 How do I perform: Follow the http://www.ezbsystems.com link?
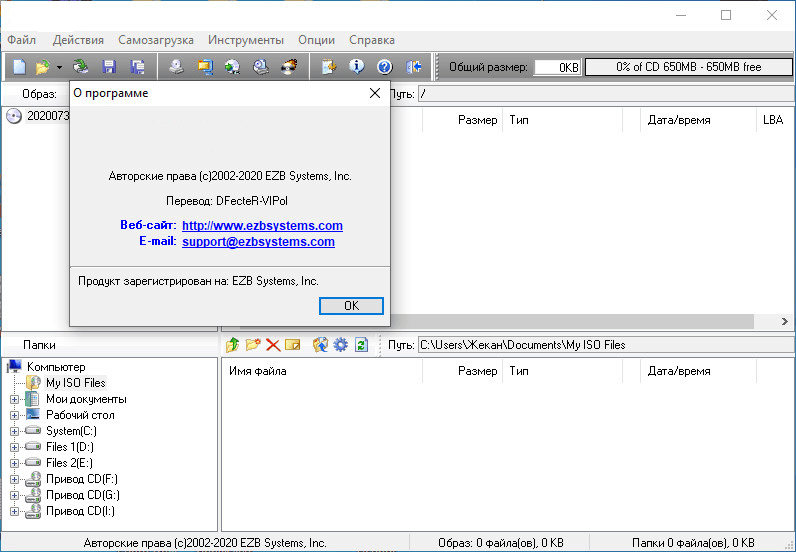point(262,226)
